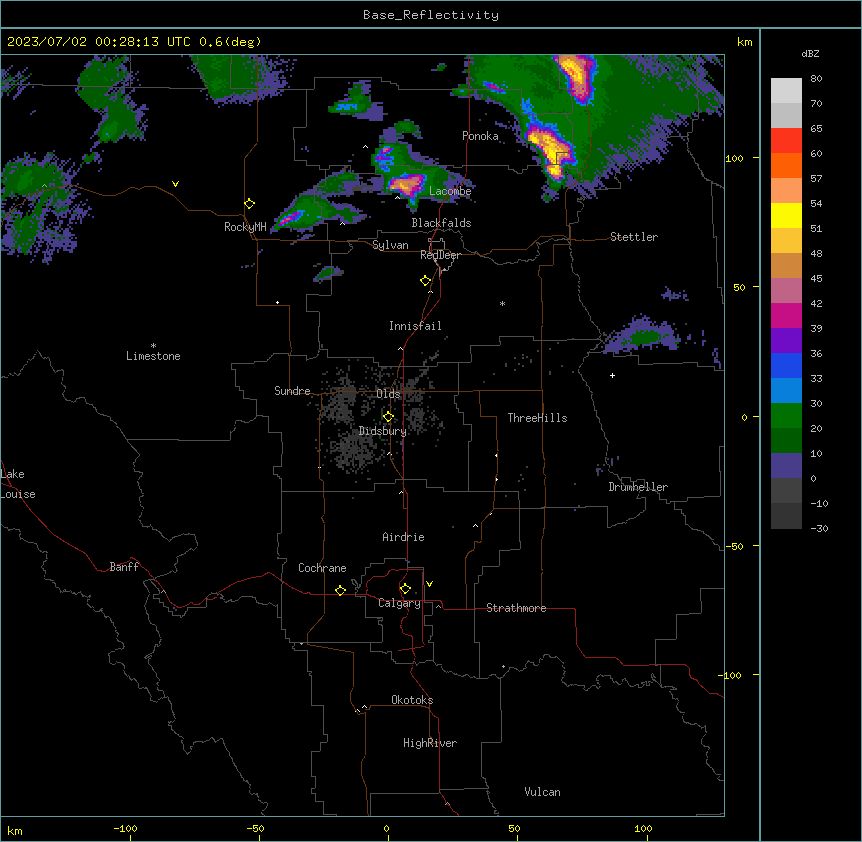
Task: Click the 65 value in the dBZ legend
Action: (816, 129)
